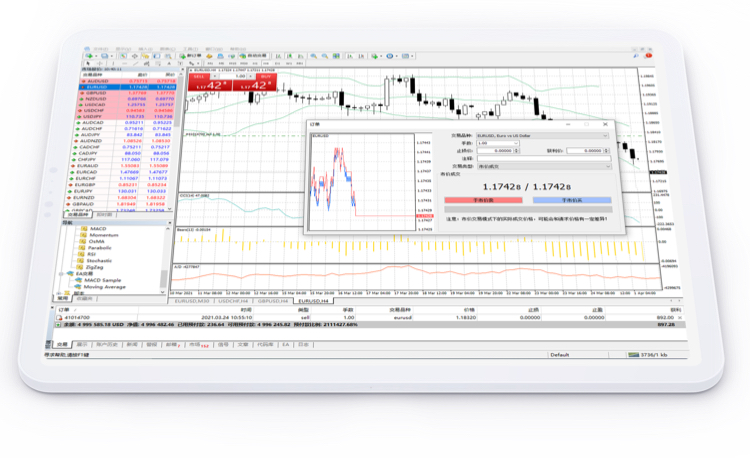Image resolution: width=750 pixels, height=458 pixels.
Task: Toggle the Chart Shift icon
Action: point(361,56)
